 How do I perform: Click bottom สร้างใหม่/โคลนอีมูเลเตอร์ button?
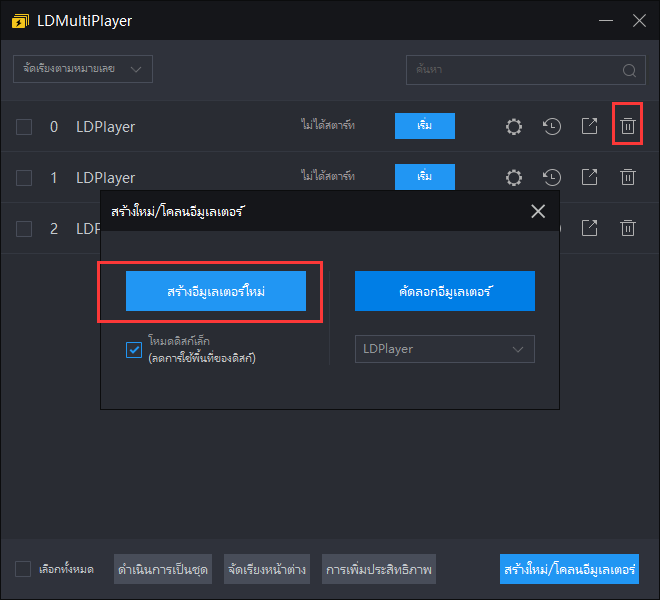(569, 569)
